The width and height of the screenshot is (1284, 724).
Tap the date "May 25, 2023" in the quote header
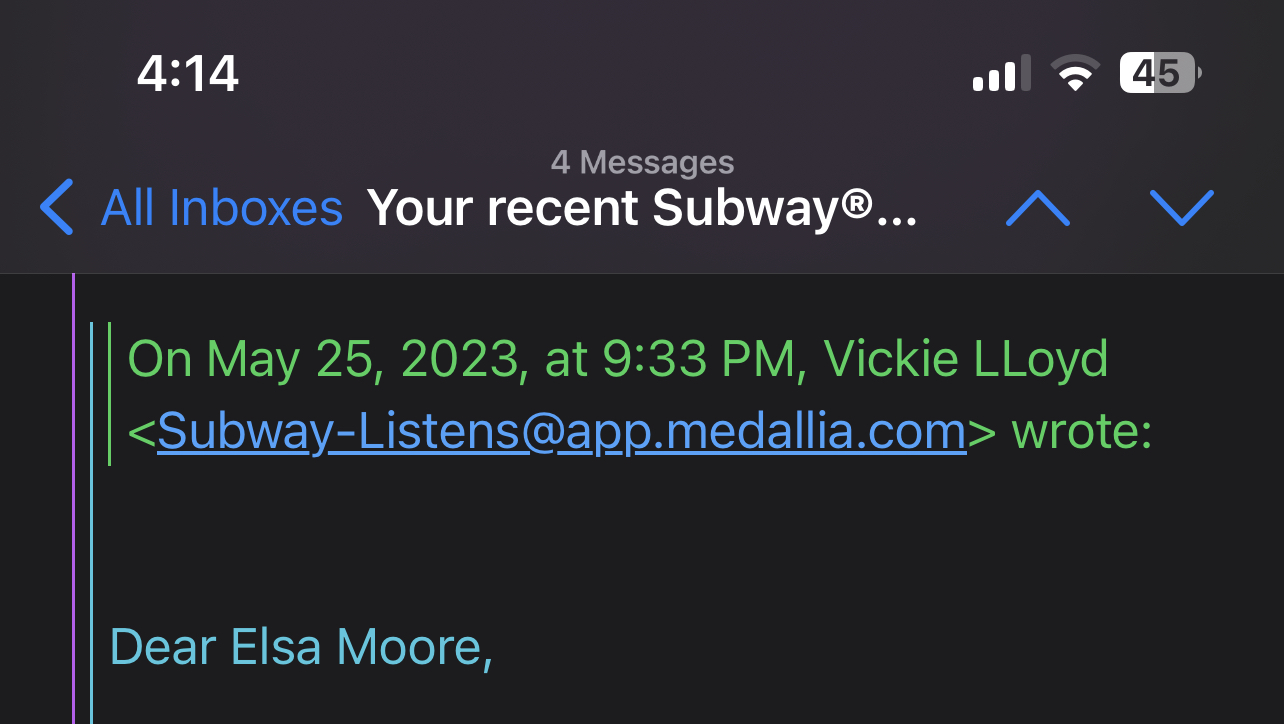364,359
